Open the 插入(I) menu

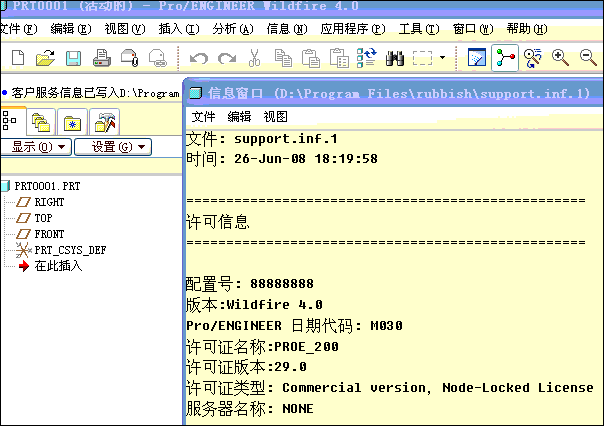click(179, 29)
